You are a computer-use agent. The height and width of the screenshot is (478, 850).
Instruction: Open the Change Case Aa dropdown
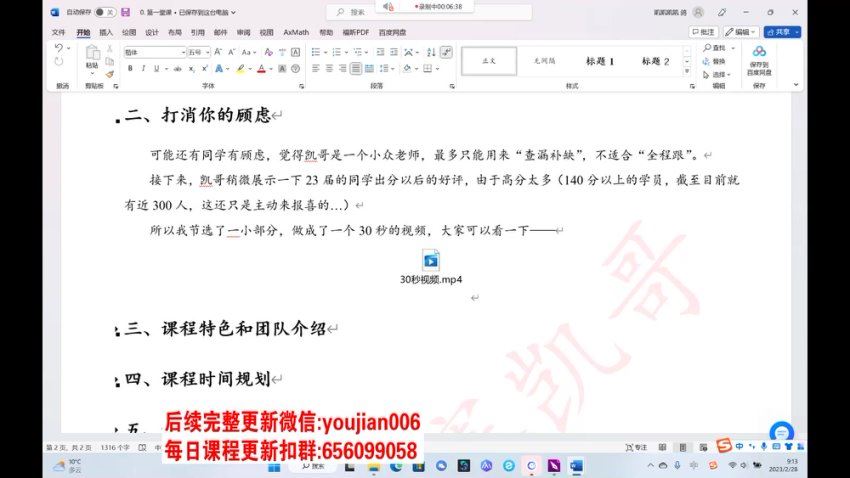point(249,52)
